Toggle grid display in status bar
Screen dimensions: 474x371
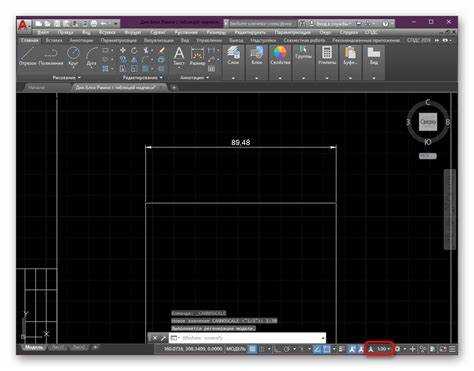tap(253, 349)
